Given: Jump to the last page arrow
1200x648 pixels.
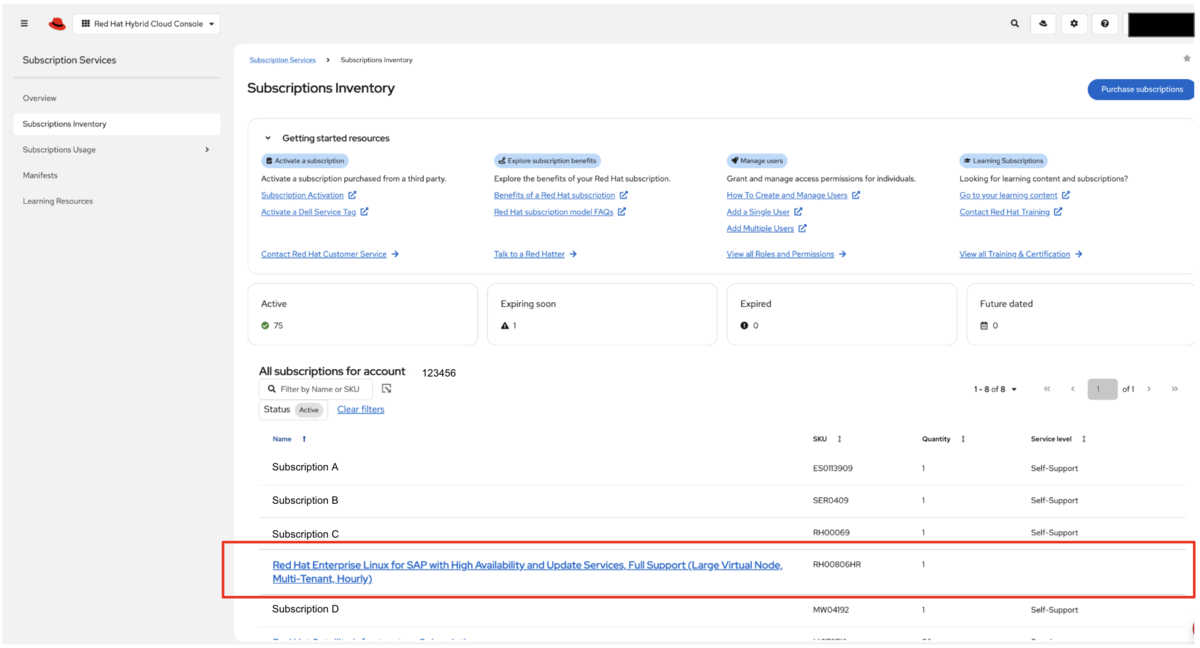Looking at the screenshot, I should (x=1175, y=389).
